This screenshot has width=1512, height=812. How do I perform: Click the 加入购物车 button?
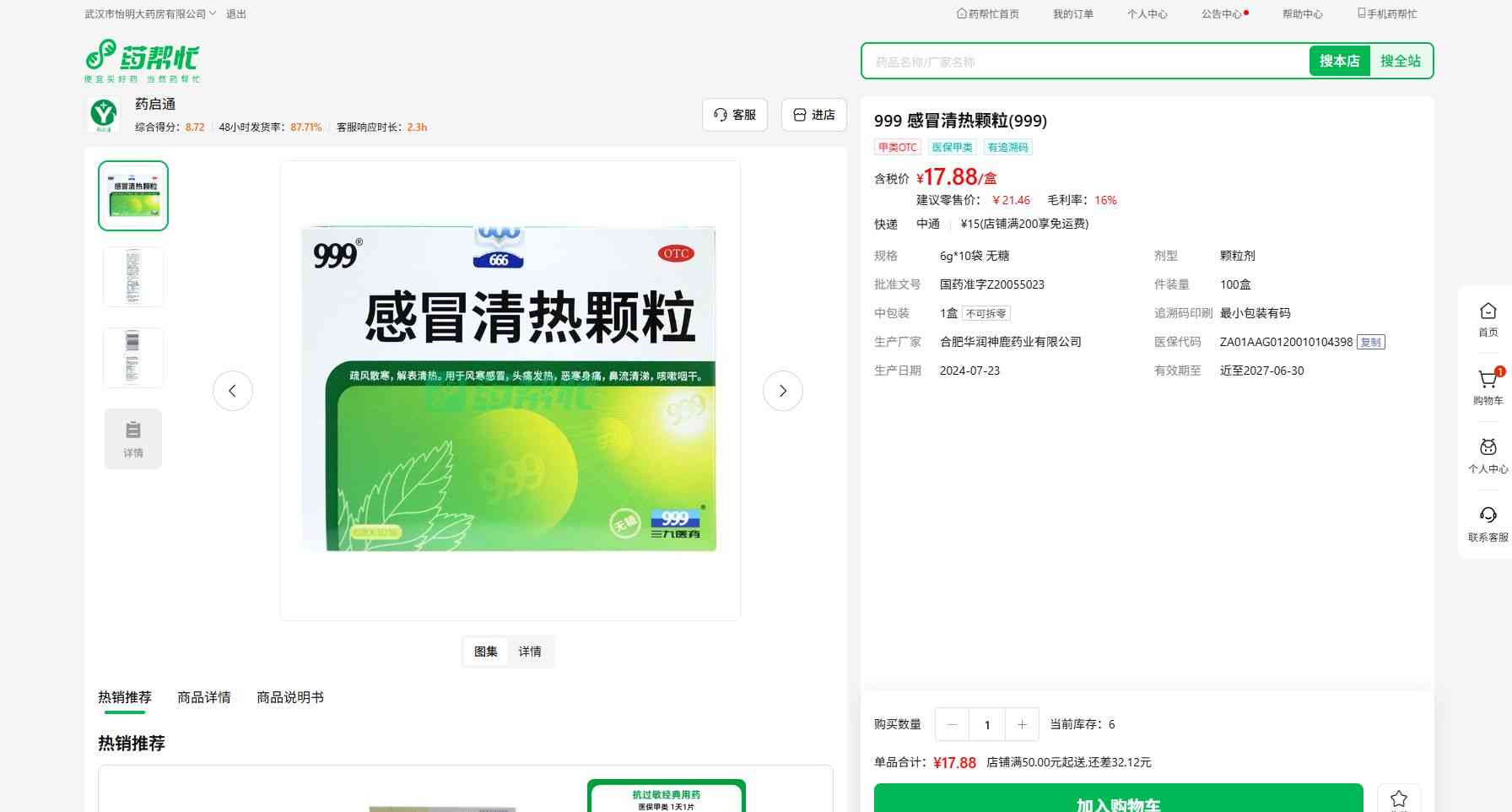1119,798
